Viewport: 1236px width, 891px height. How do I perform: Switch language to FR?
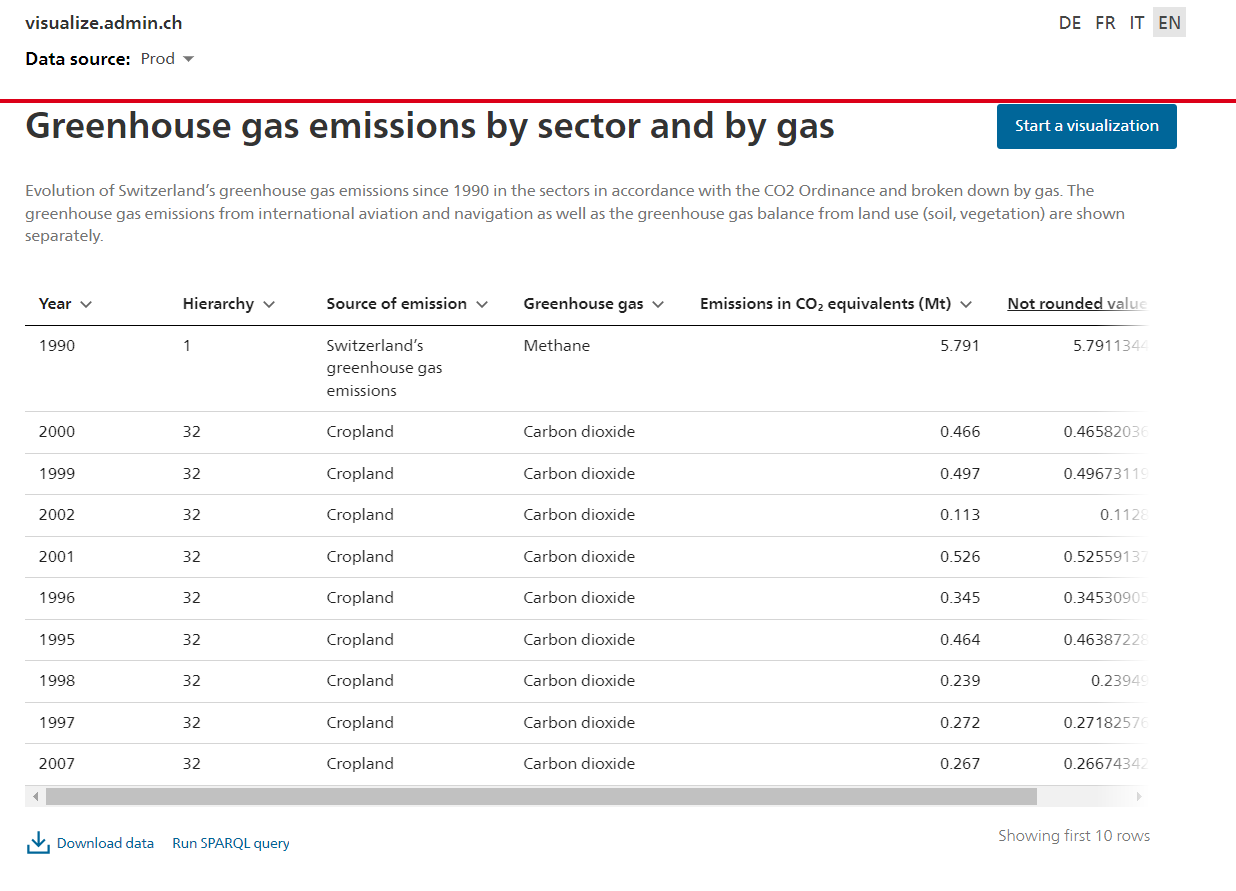click(x=1105, y=23)
